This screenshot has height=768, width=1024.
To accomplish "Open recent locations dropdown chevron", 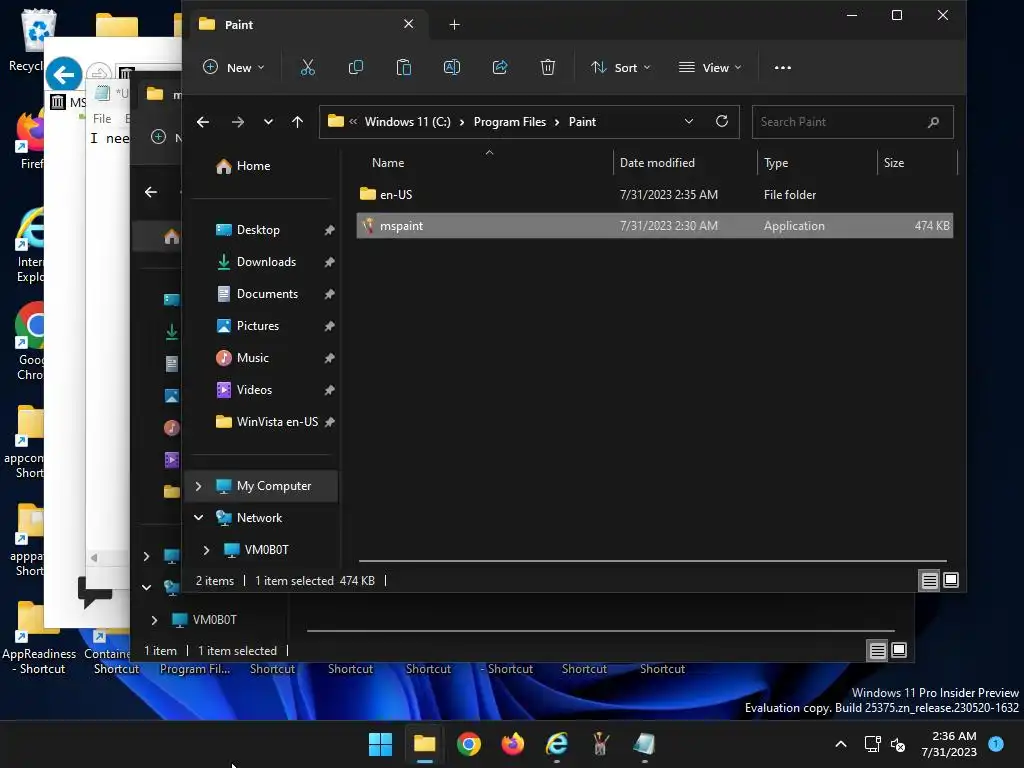I will (x=268, y=122).
